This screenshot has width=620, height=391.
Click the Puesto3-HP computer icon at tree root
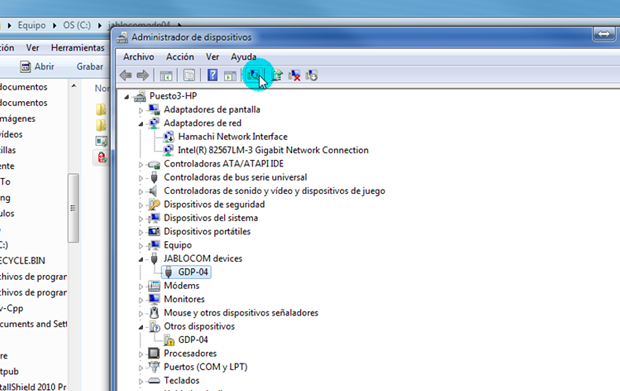tap(140, 96)
